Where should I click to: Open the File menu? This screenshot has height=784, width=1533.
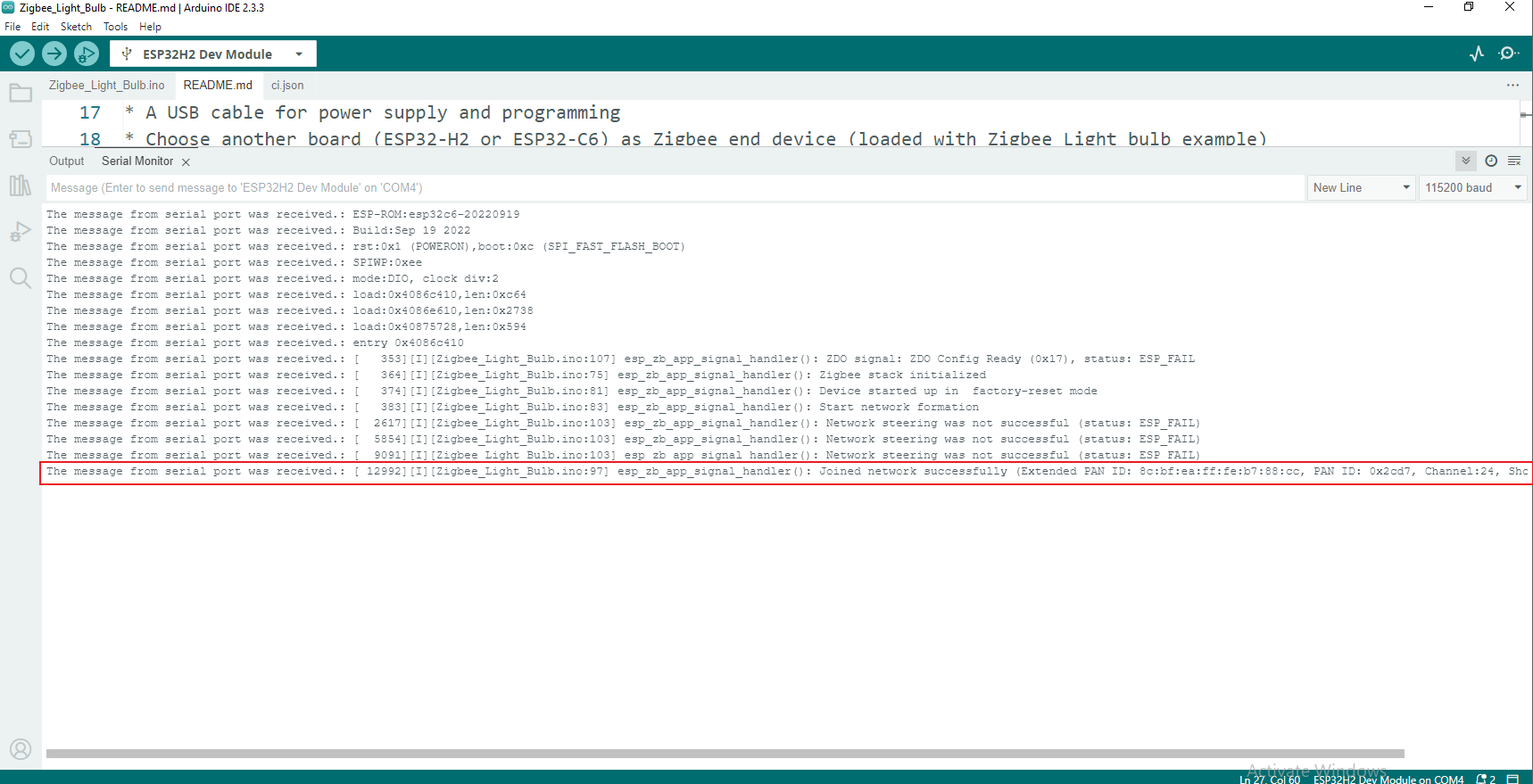pos(12,27)
